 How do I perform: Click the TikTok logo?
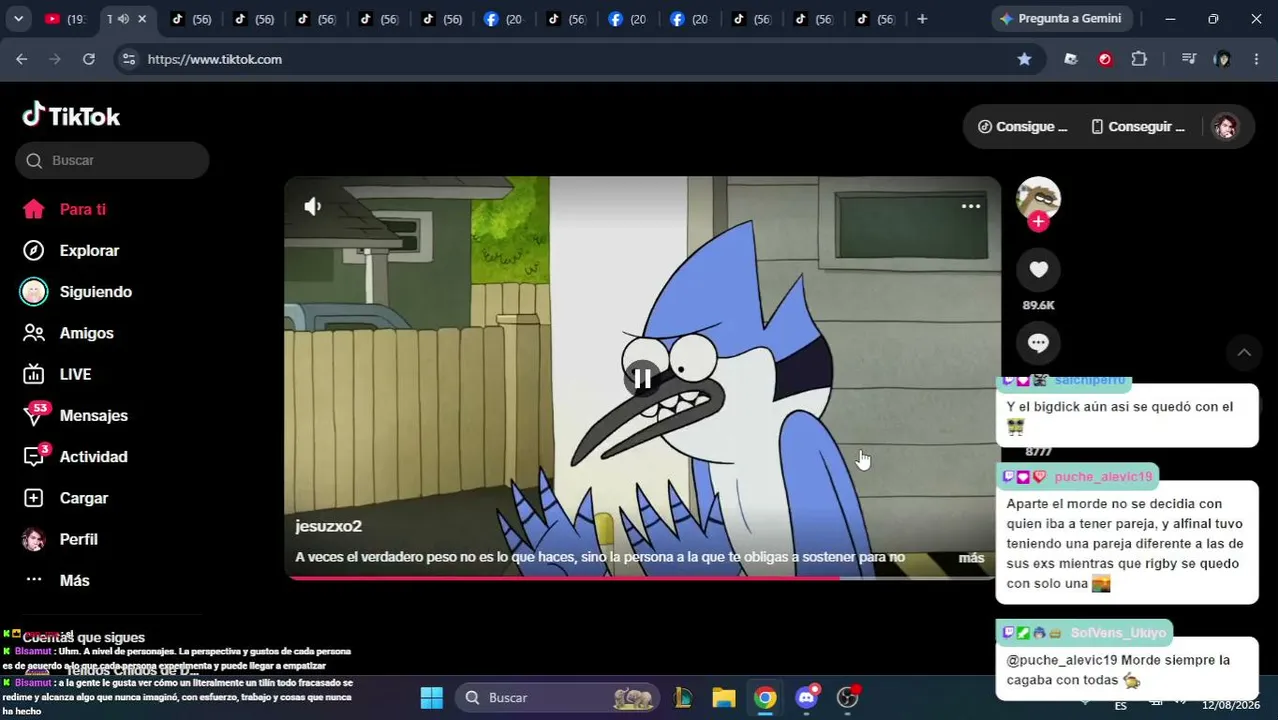click(x=71, y=116)
